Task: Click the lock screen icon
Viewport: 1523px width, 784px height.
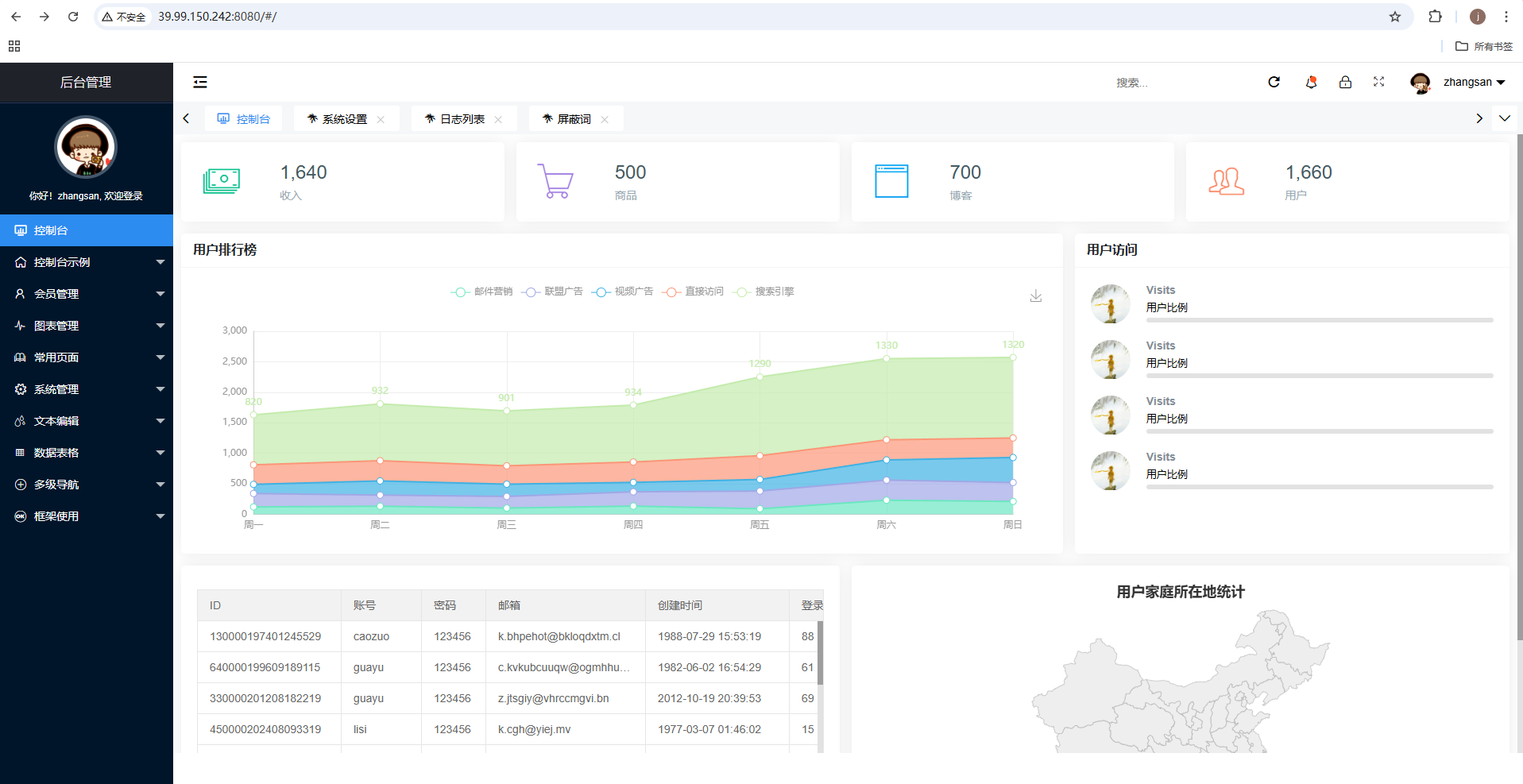Action: click(1345, 82)
